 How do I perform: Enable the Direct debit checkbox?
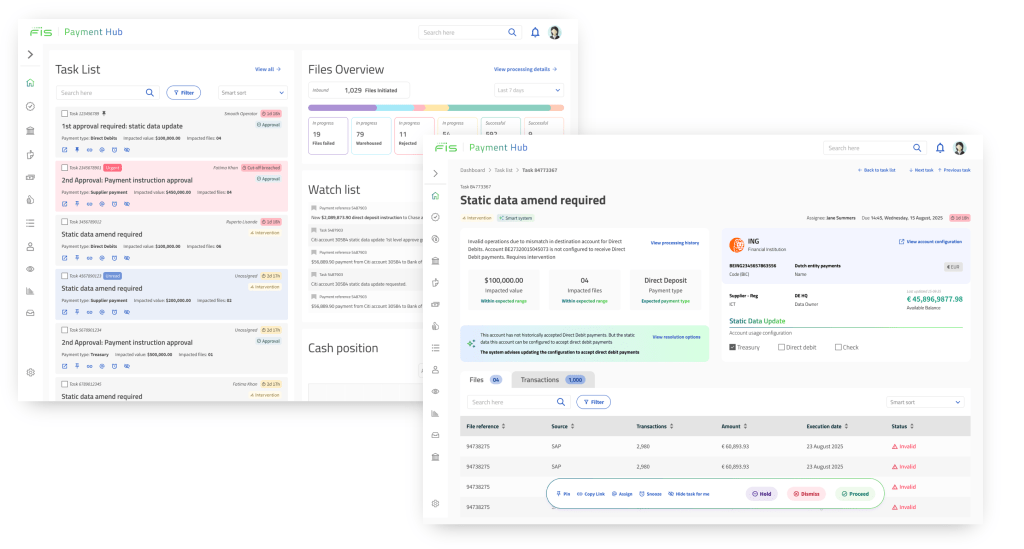(781, 347)
